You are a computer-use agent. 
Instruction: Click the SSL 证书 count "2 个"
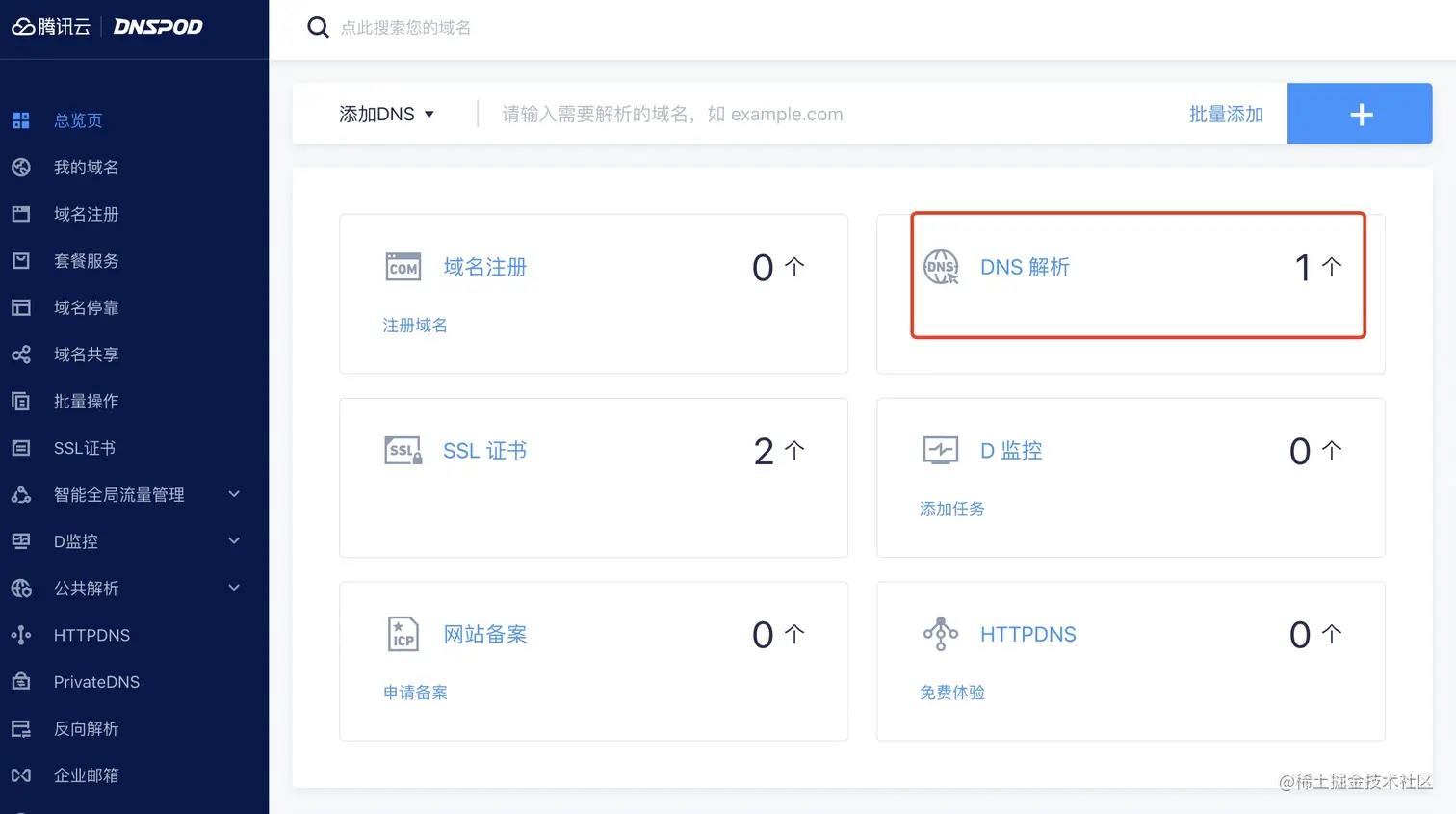pos(779,451)
